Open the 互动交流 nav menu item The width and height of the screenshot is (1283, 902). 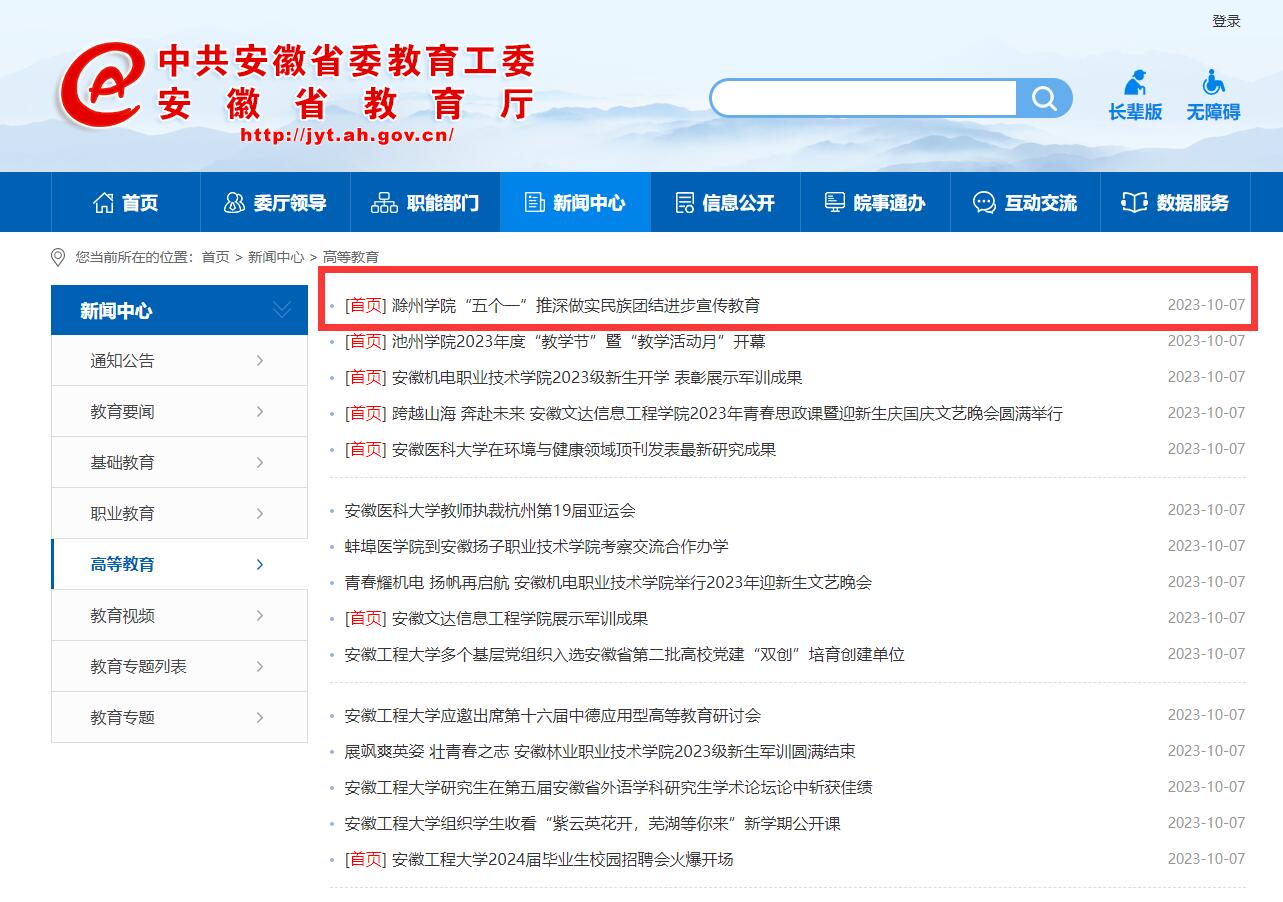click(x=1025, y=202)
